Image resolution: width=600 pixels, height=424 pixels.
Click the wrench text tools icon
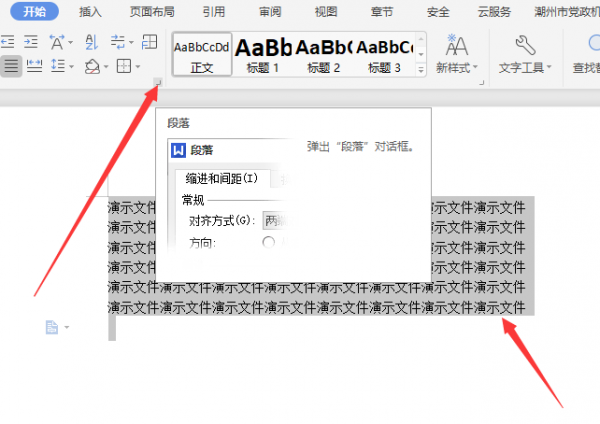pos(524,45)
